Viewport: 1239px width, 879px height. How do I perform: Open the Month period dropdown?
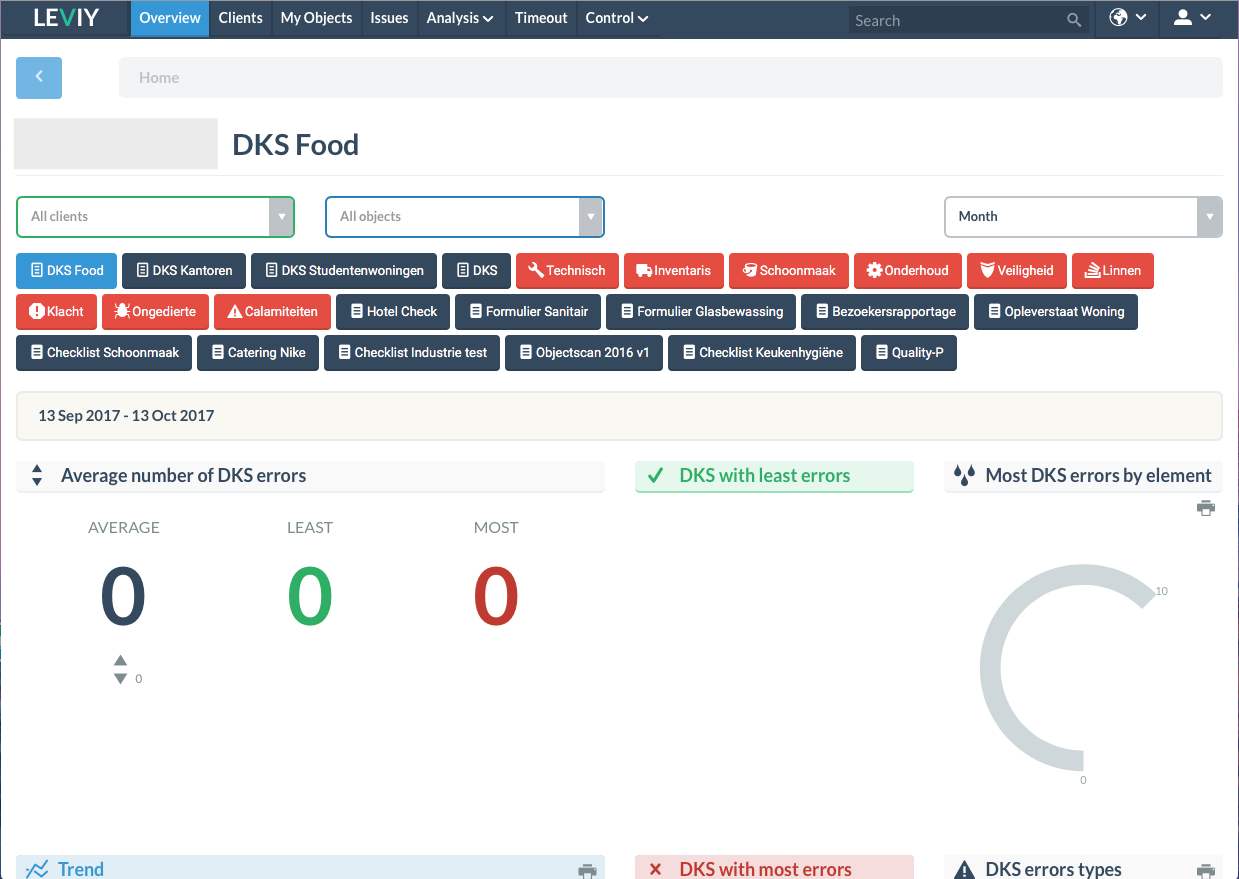(x=1083, y=216)
